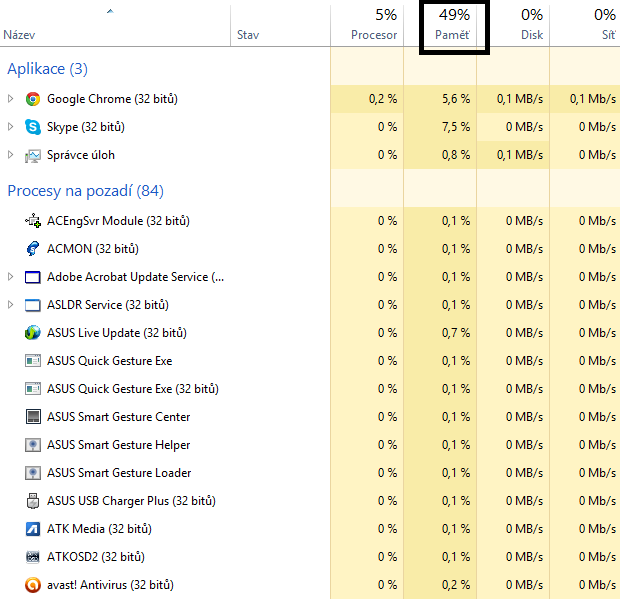Expand the Google Chrome process group
Viewport: 620px width, 599px height.
point(11,99)
